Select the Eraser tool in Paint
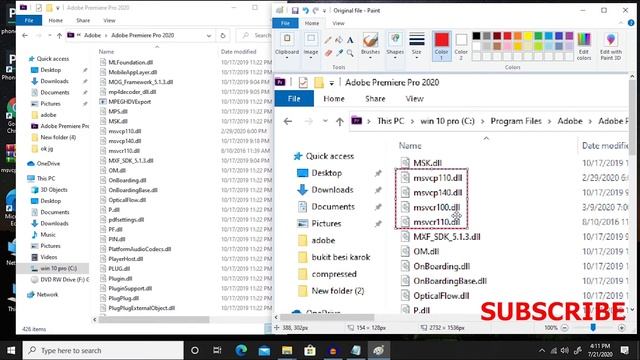This screenshot has height=360, width=640. pos(328,53)
